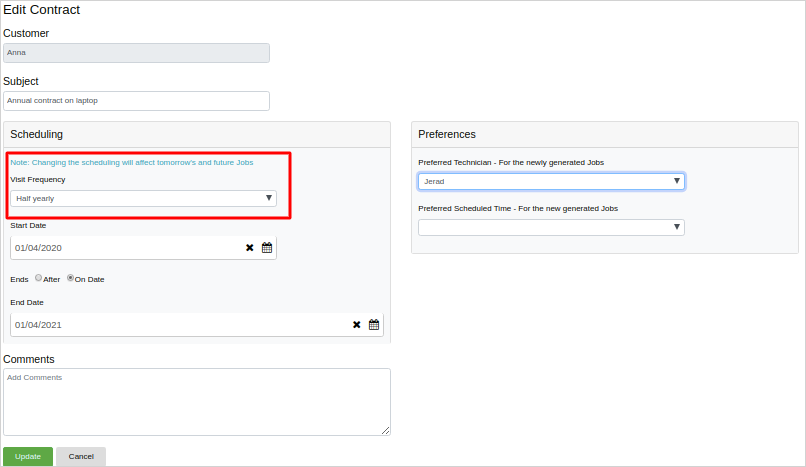This screenshot has width=806, height=467.
Task: Select the 'After' ends radio option
Action: pyautogui.click(x=39, y=278)
